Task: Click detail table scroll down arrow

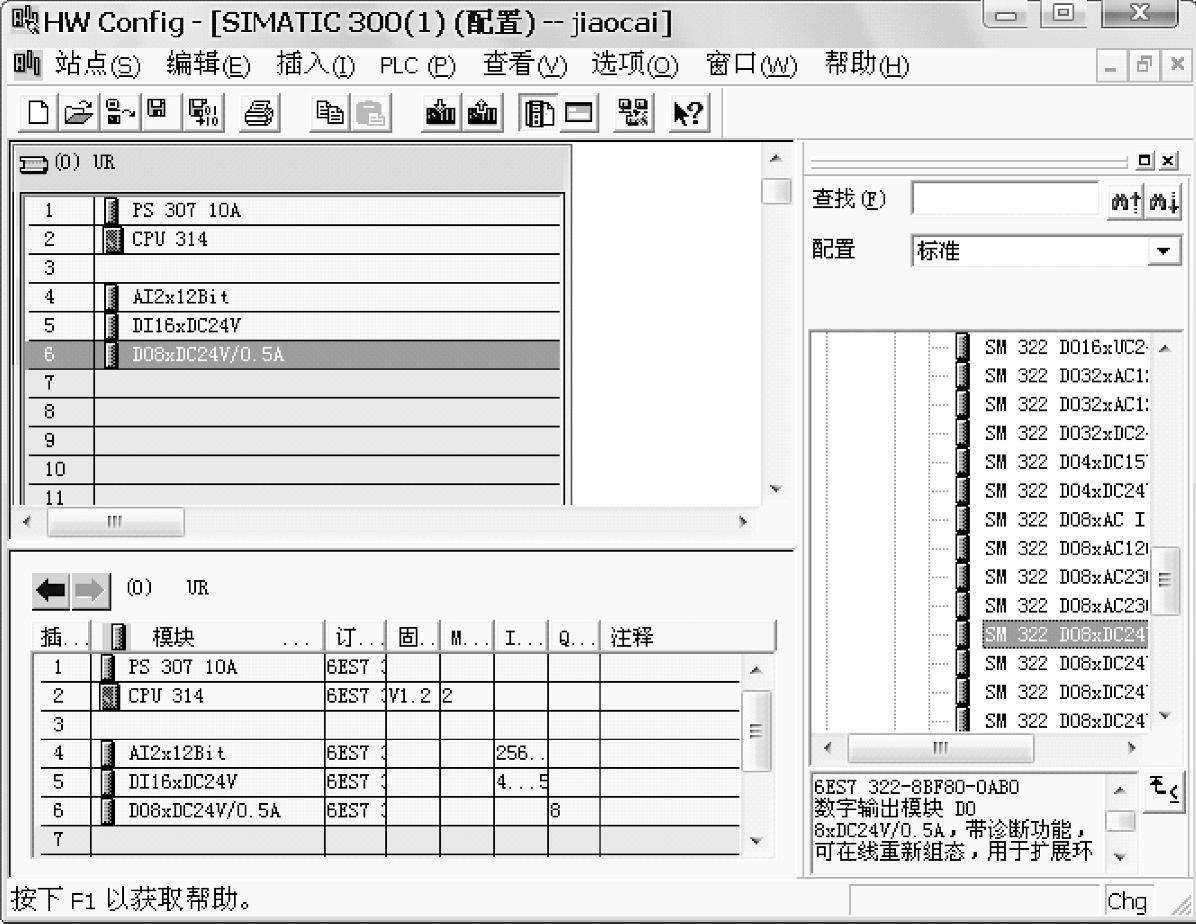Action: pyautogui.click(x=756, y=841)
